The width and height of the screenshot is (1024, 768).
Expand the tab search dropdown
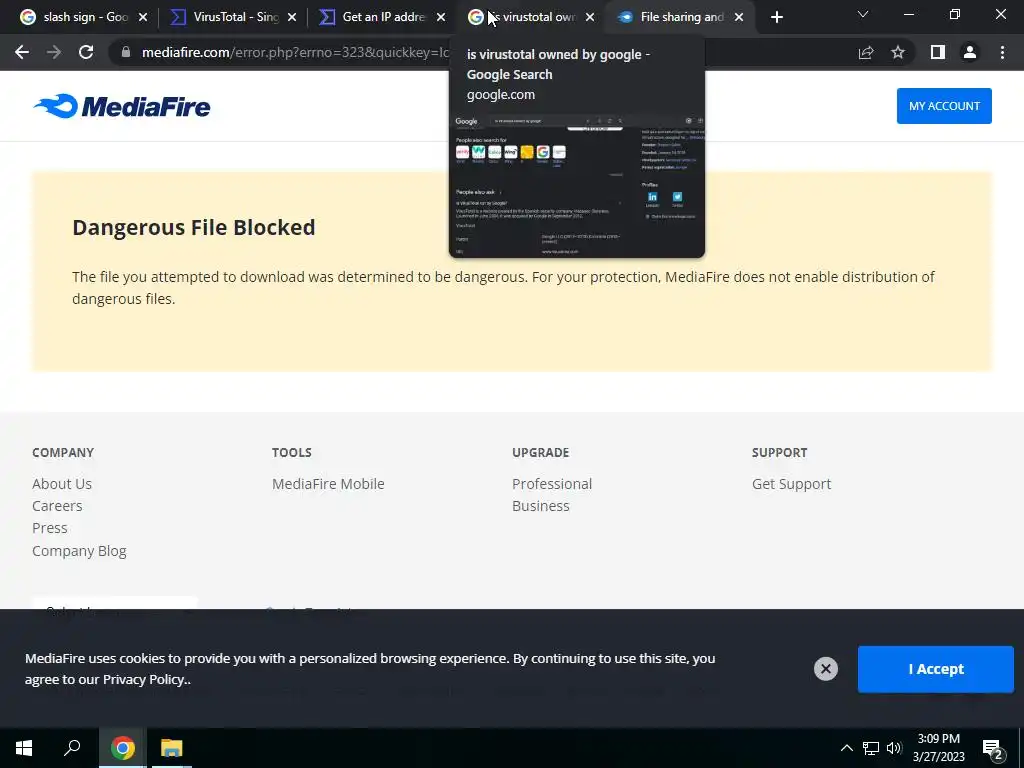pyautogui.click(x=863, y=14)
